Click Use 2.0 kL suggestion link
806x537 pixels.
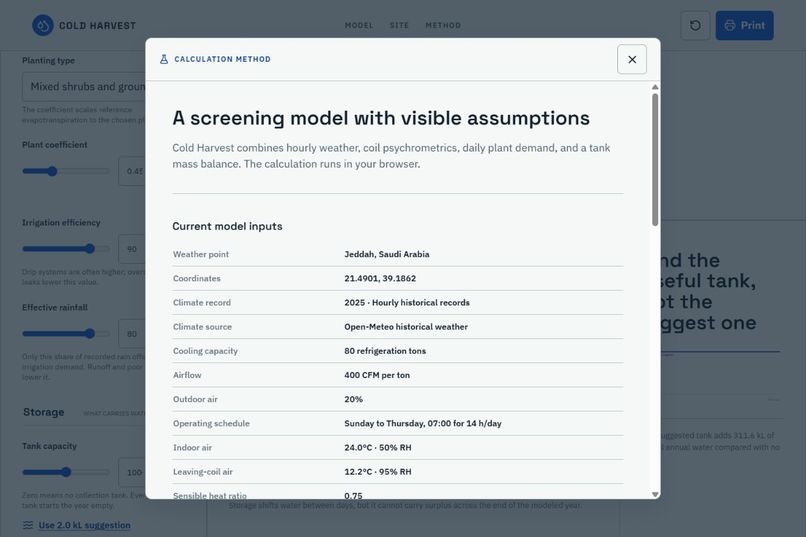coord(84,525)
